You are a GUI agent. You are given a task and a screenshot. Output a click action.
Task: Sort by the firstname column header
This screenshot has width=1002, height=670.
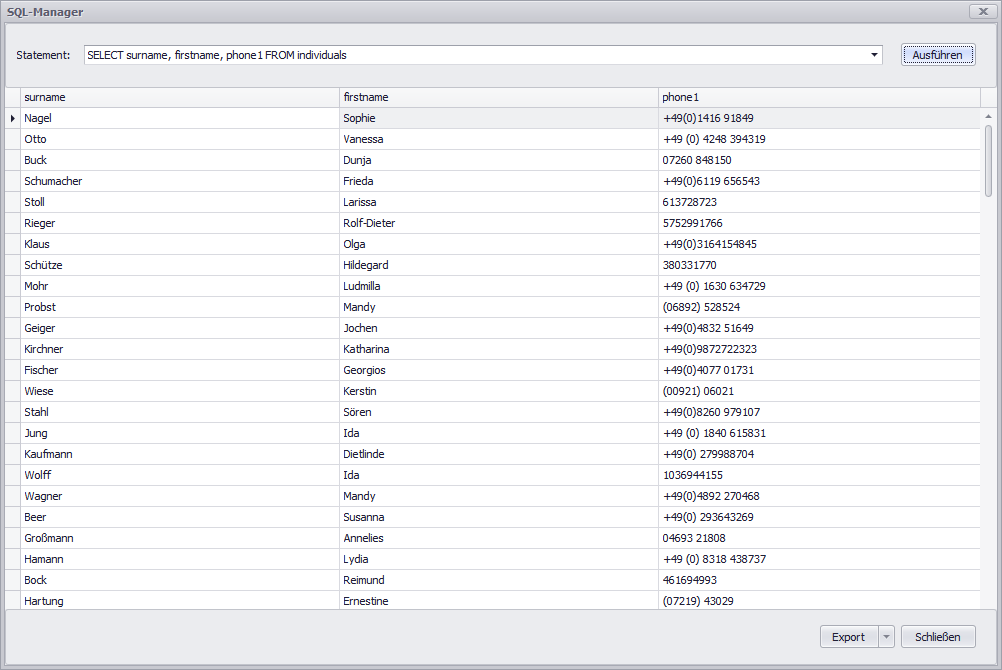(498, 97)
